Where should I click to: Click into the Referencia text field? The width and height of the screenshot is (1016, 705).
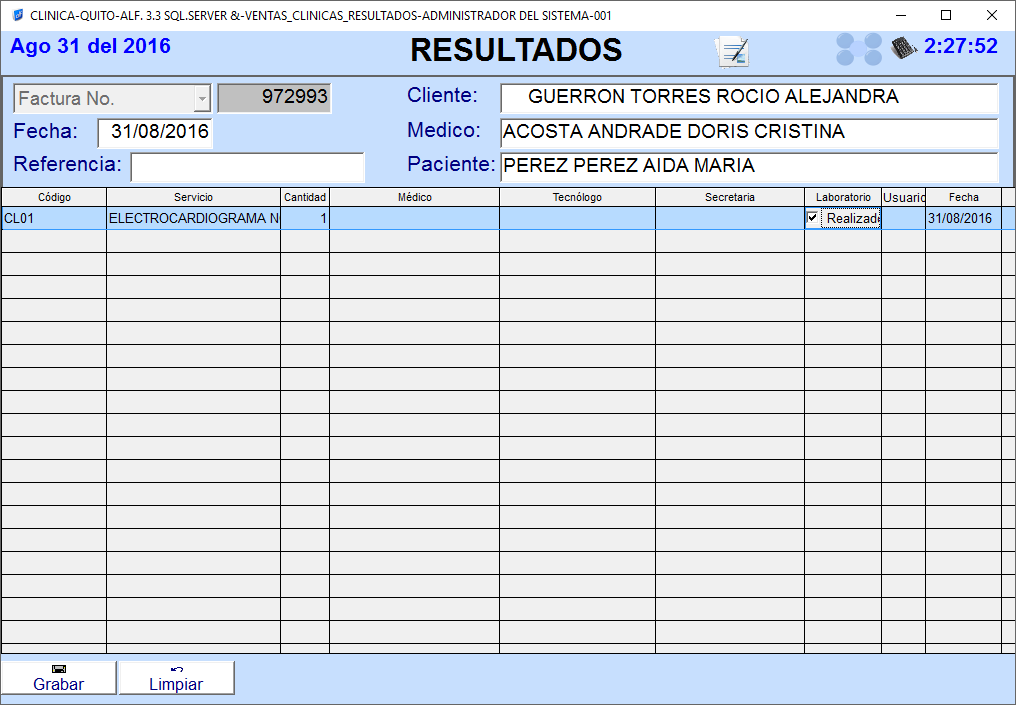247,165
